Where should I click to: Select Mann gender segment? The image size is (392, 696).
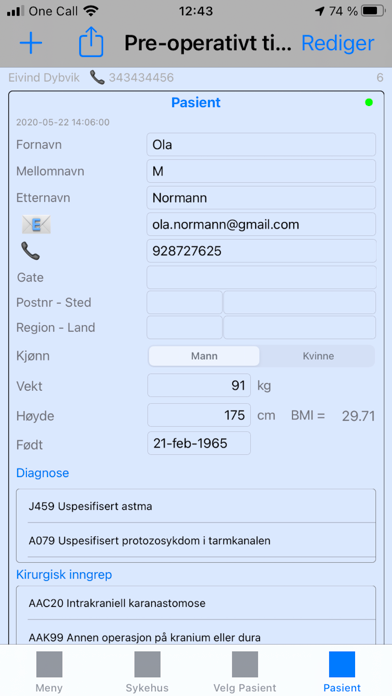tap(204, 356)
